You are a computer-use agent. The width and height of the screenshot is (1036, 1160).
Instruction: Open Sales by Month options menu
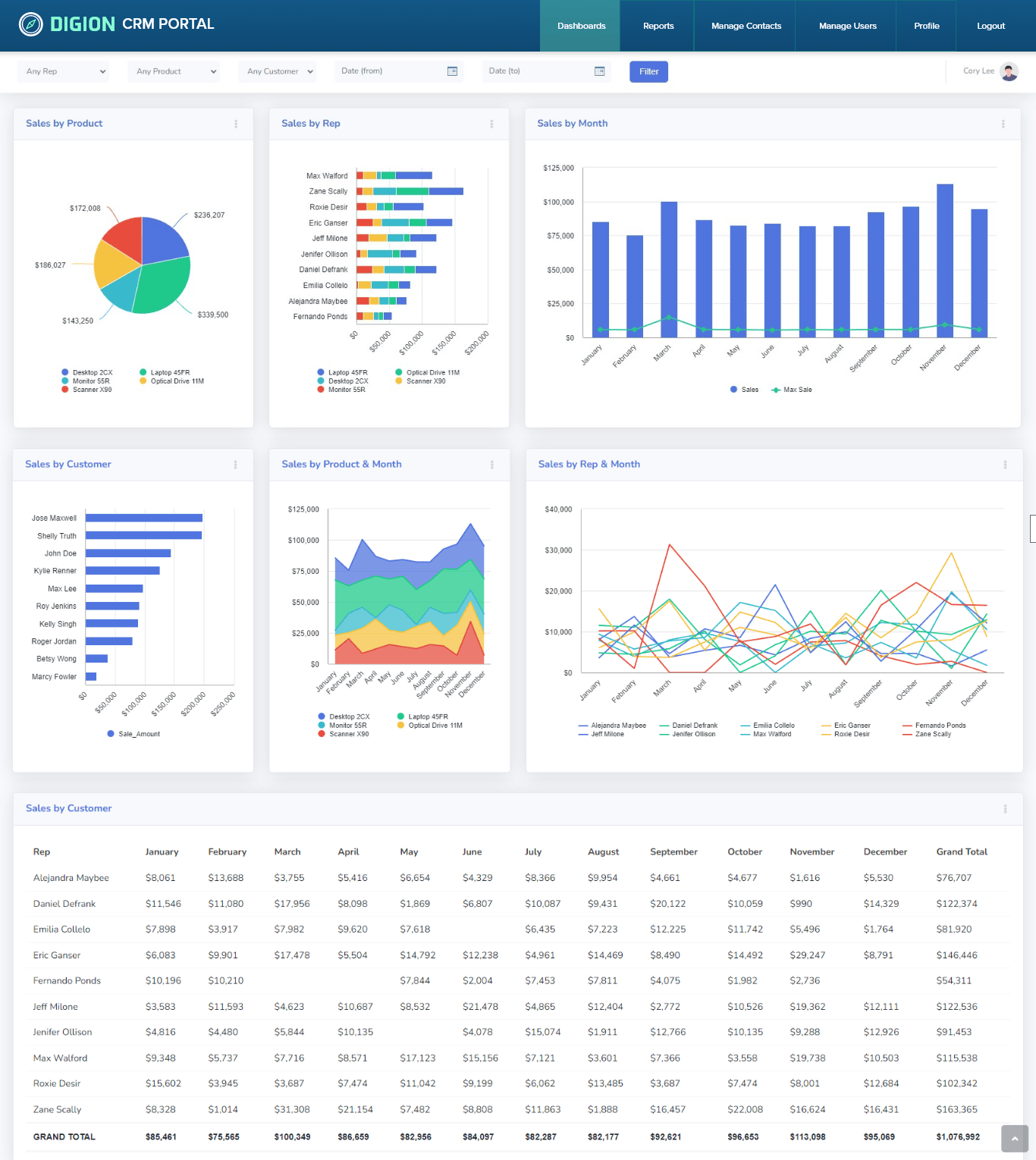click(x=1003, y=124)
